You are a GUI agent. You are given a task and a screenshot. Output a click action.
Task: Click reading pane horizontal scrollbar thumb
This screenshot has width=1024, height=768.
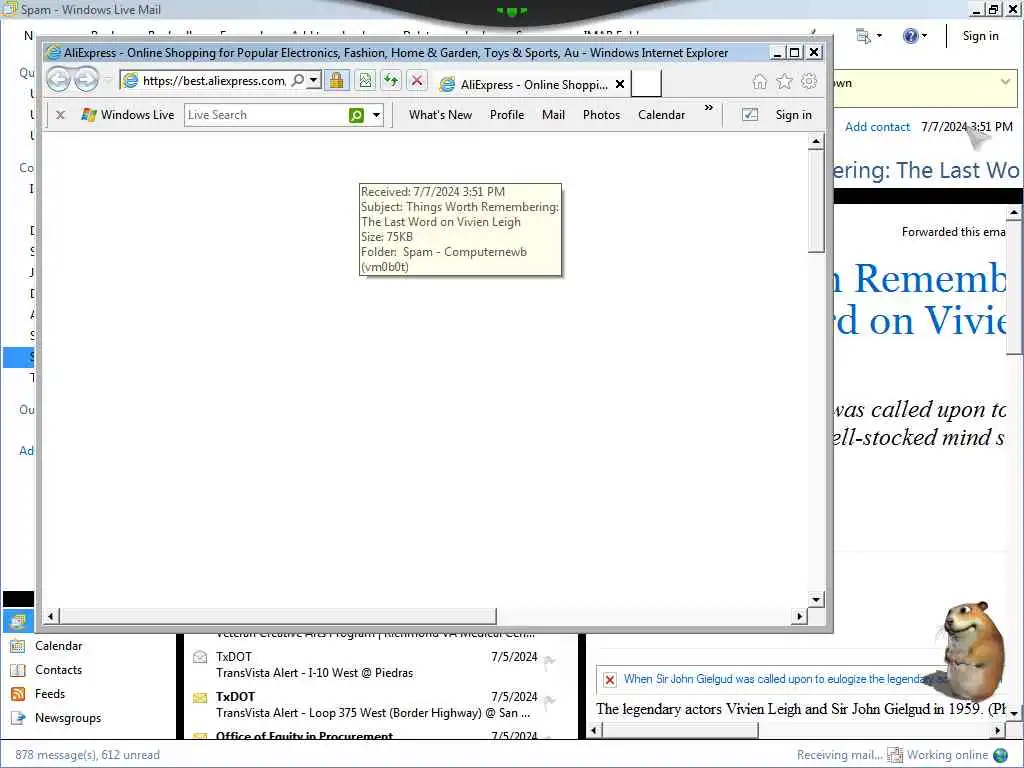tap(680, 731)
